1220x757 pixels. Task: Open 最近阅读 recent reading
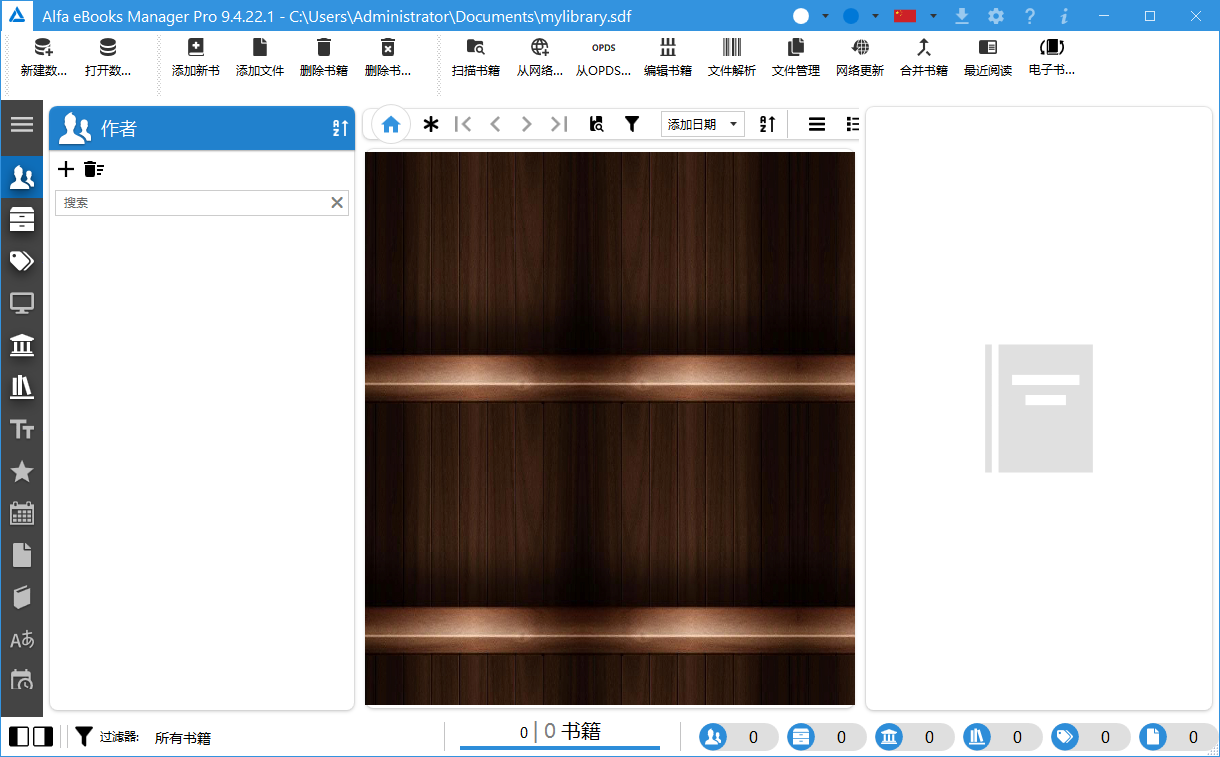988,57
